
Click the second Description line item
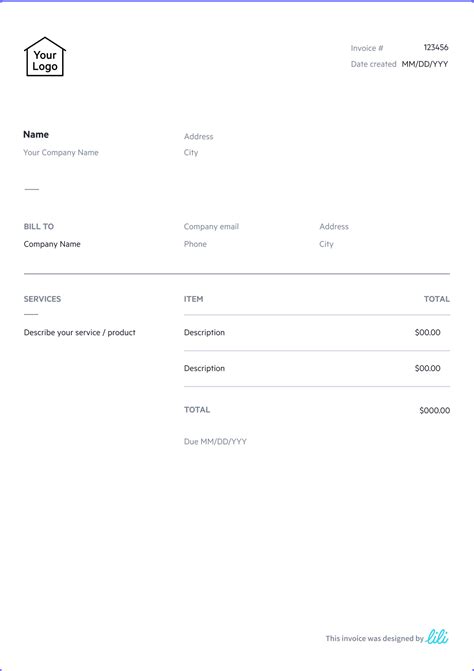point(204,368)
